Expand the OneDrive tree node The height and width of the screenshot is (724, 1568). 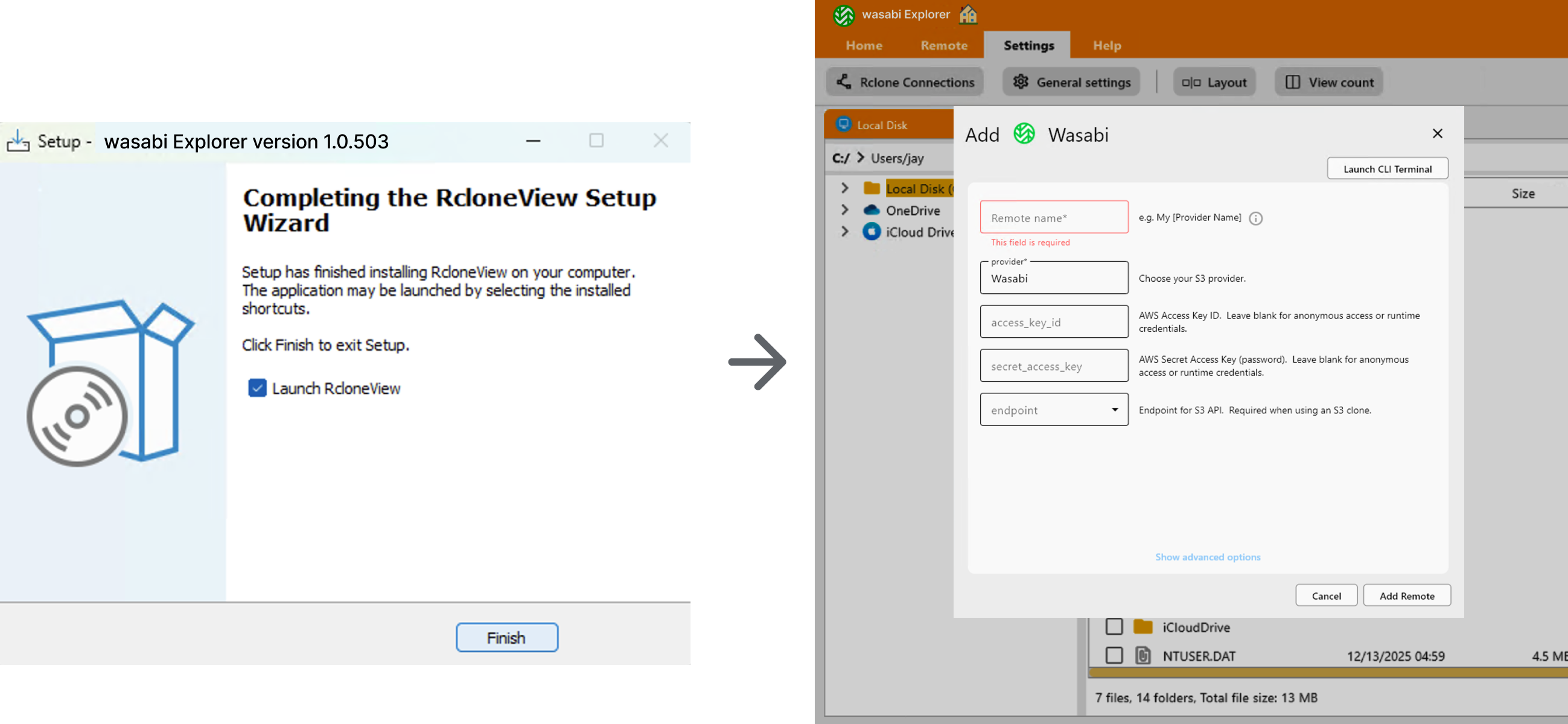tap(845, 211)
